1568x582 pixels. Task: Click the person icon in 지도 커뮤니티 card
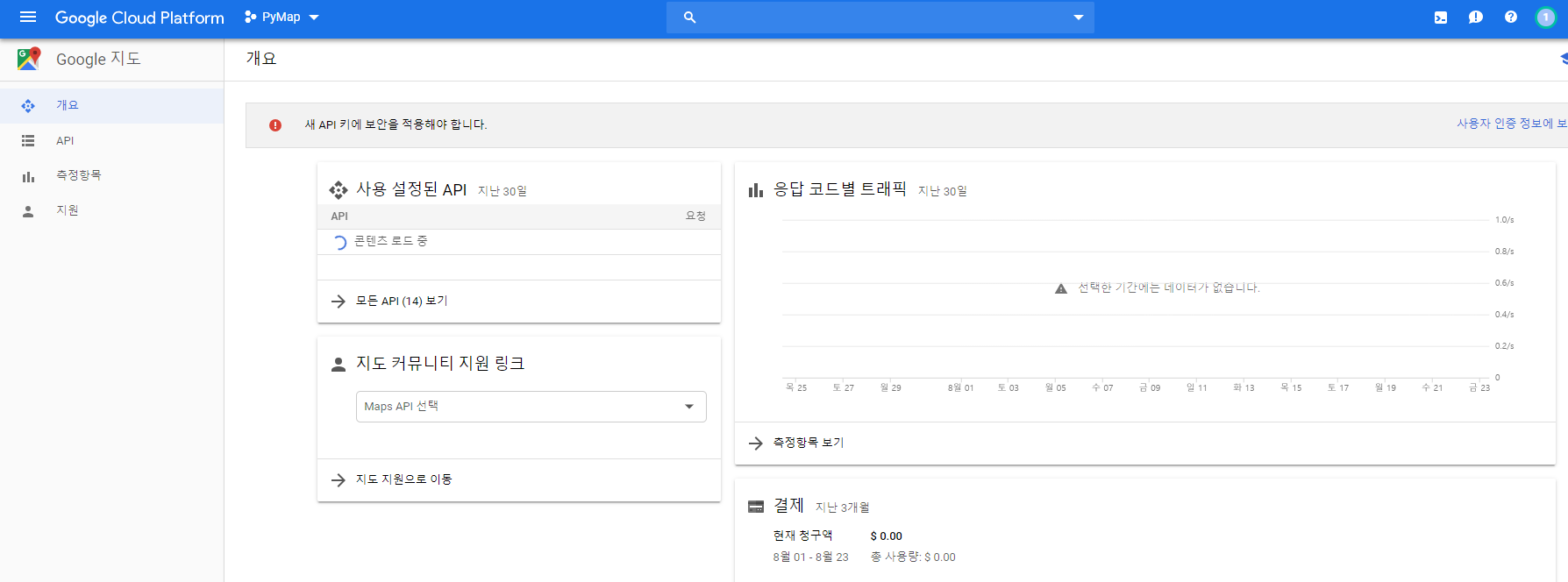point(339,365)
